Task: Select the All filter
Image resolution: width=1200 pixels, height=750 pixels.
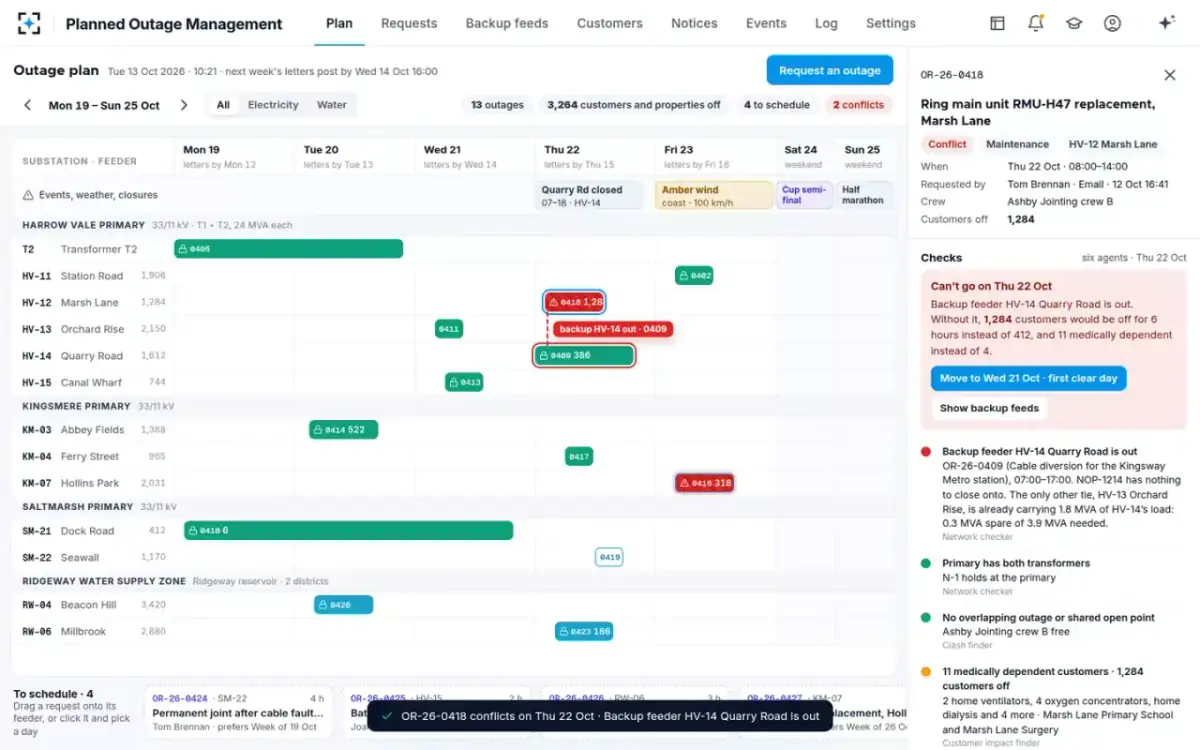Action: coord(223,105)
